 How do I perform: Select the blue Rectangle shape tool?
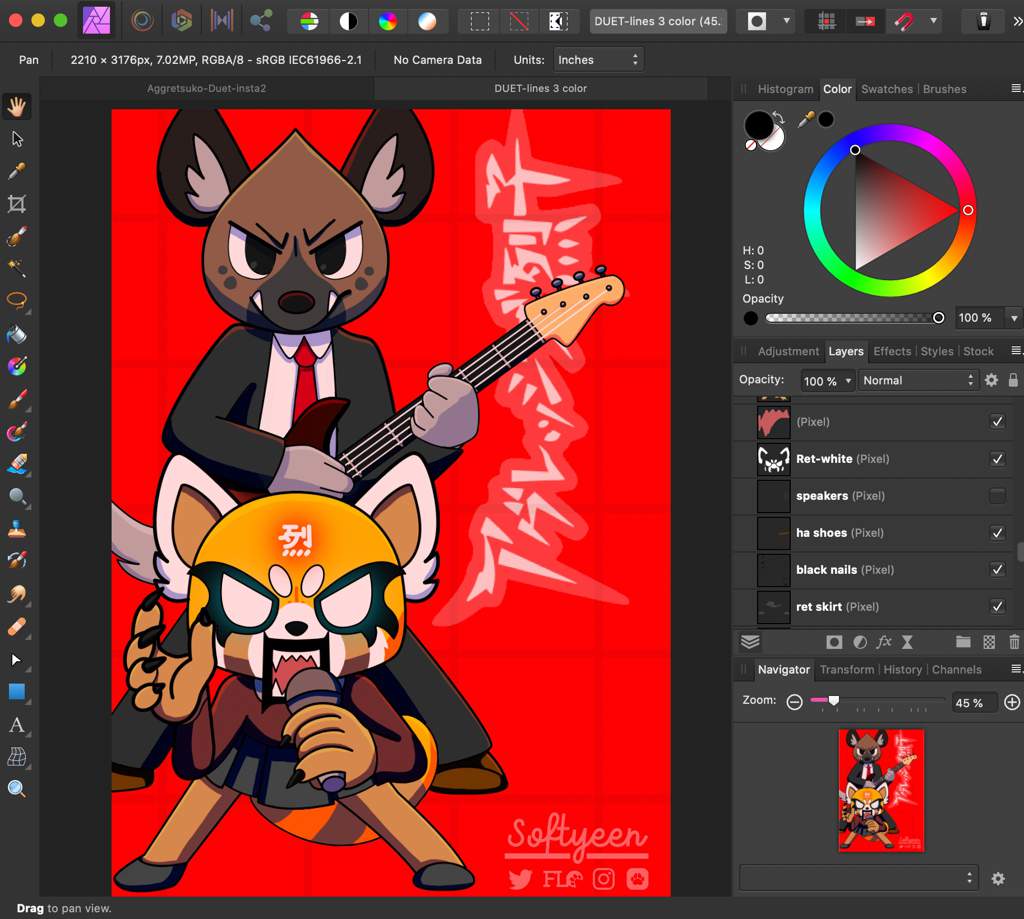coord(17,692)
